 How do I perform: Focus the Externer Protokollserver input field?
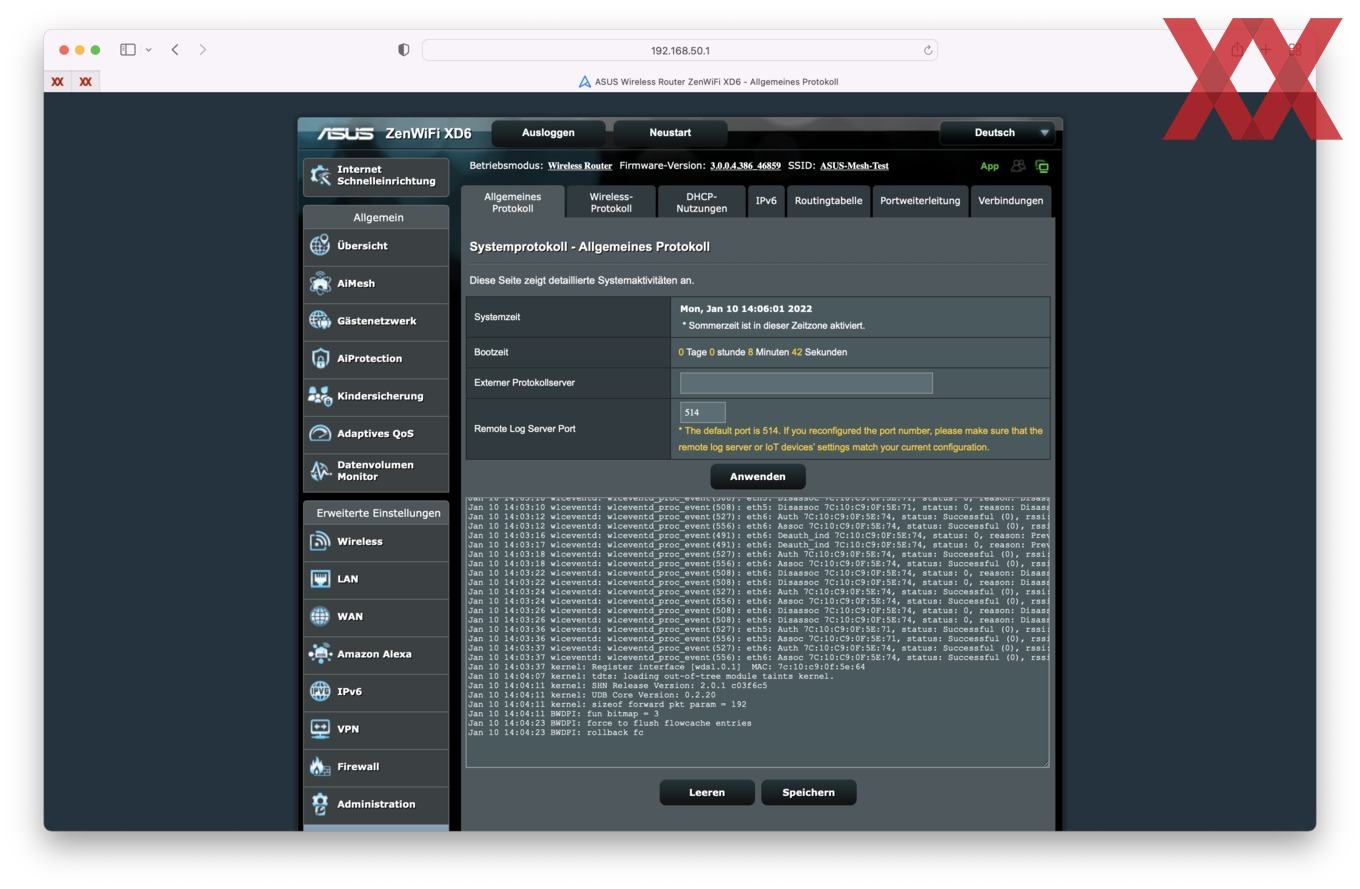coord(806,383)
